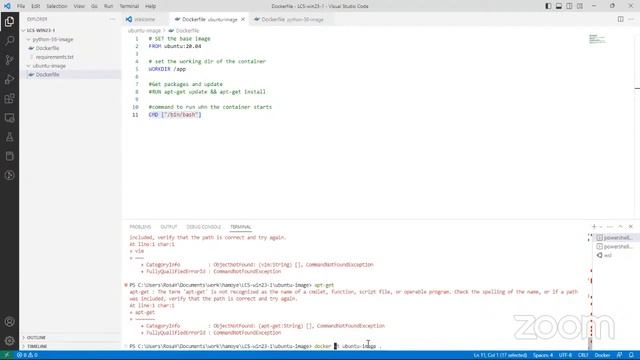This screenshot has height=360, width=640.
Task: Switch to the DEBUG CONSOLE tab
Action: pos(204,227)
